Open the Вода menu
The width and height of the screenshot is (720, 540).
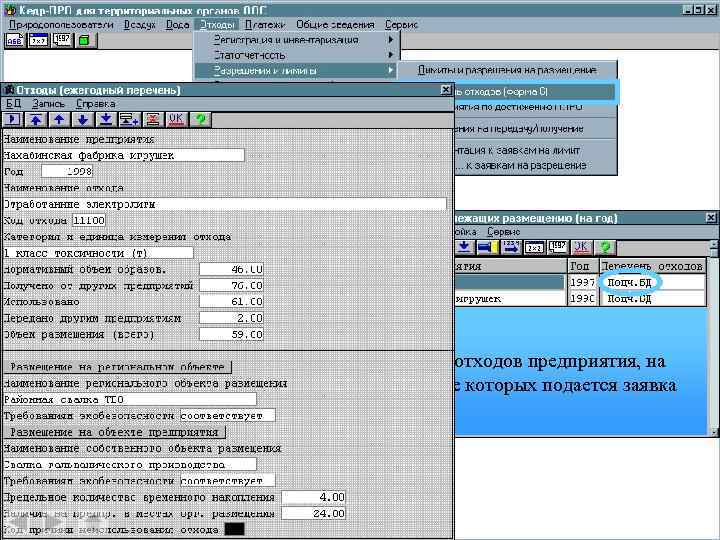click(x=178, y=25)
